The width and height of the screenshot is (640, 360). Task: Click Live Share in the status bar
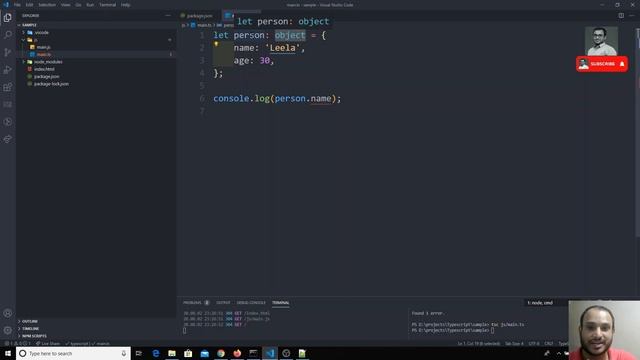pos(48,344)
